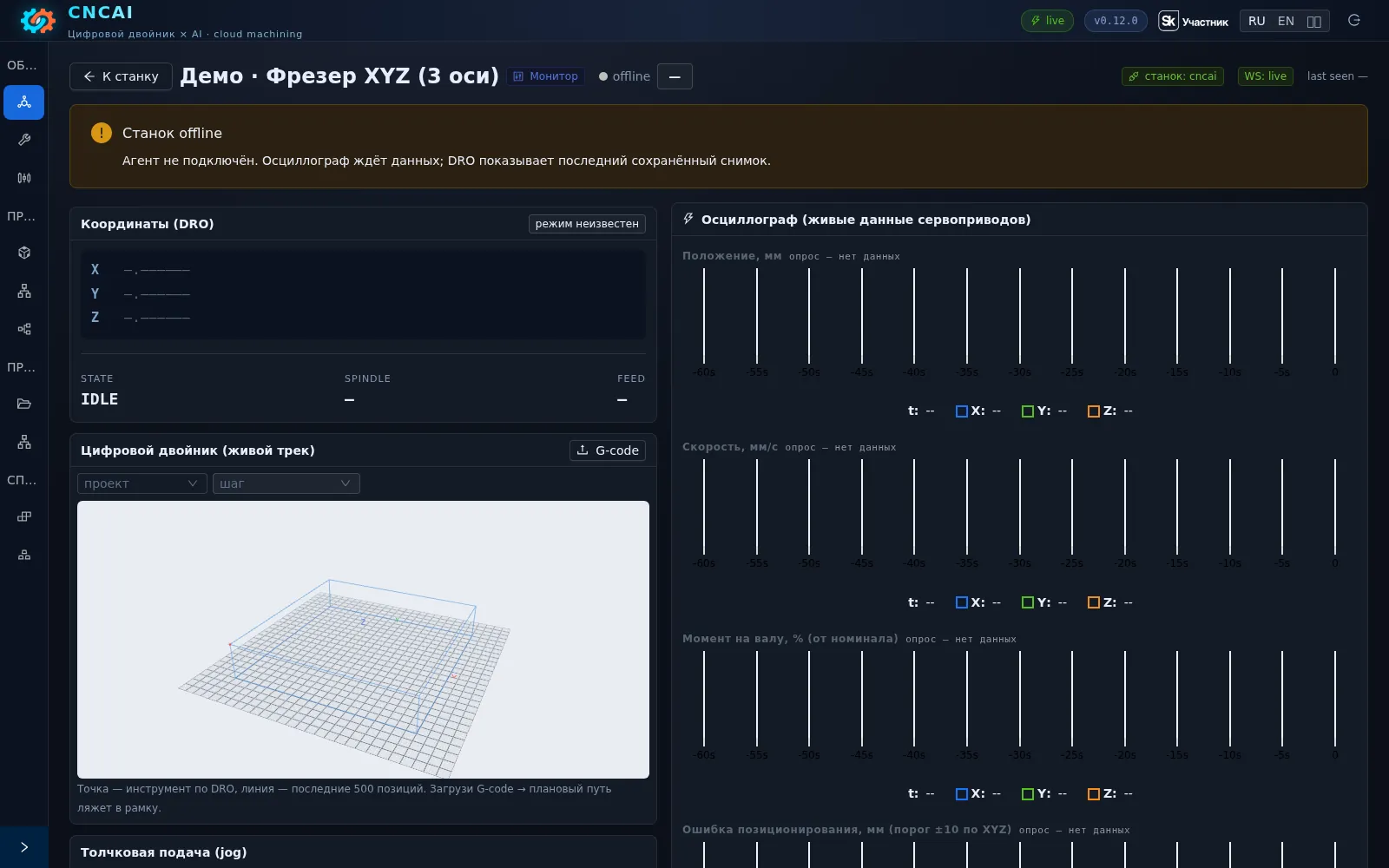Screen dimensions: 1389x868
Task: Click the Демо · Фрезер XYZ page title
Action: (339, 76)
